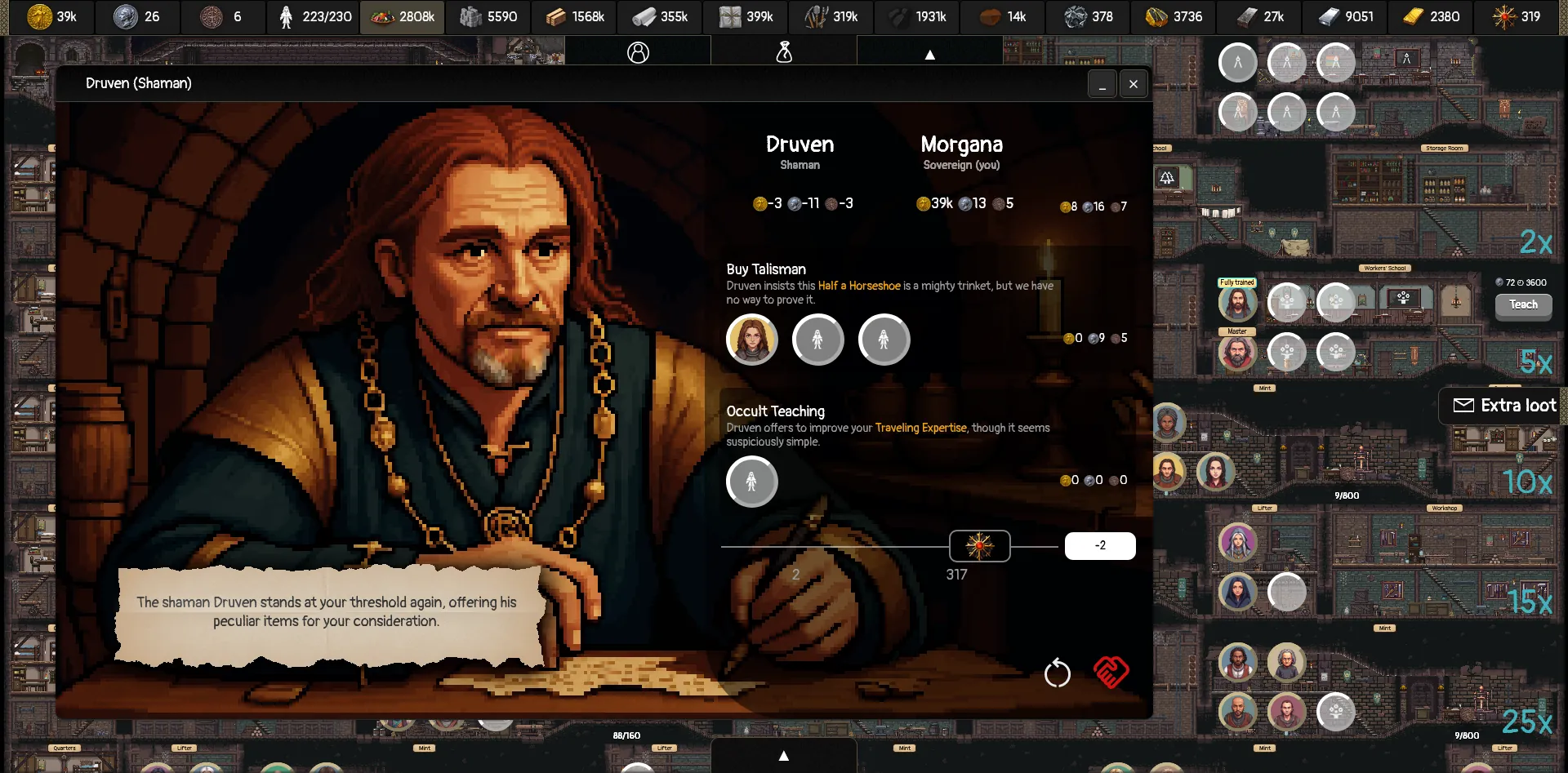Select Morgana's portrait for Buy Talisman
This screenshot has height=773, width=1568.
click(751, 340)
